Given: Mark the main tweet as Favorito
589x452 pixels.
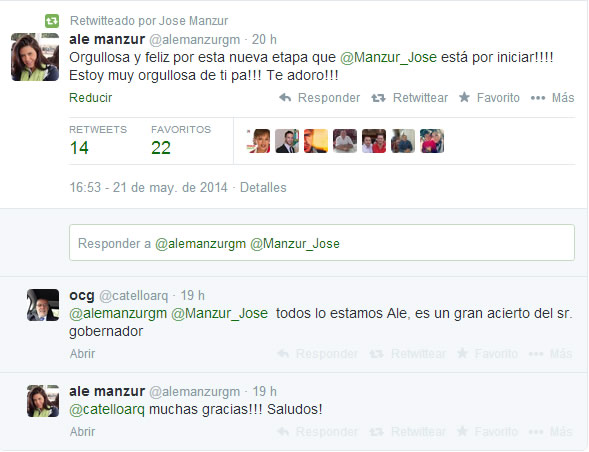Looking at the screenshot, I should point(489,98).
